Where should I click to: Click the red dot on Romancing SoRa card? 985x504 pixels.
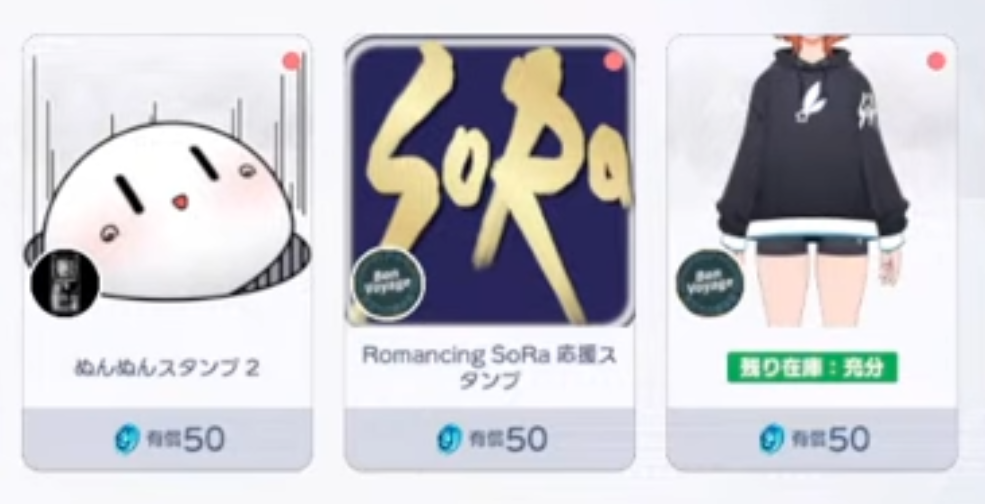[614, 61]
